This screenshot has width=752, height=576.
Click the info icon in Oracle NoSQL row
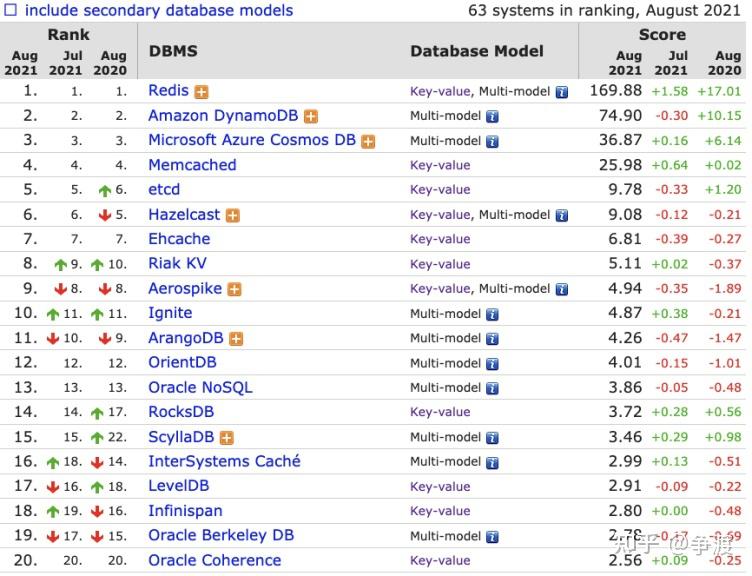[492, 388]
